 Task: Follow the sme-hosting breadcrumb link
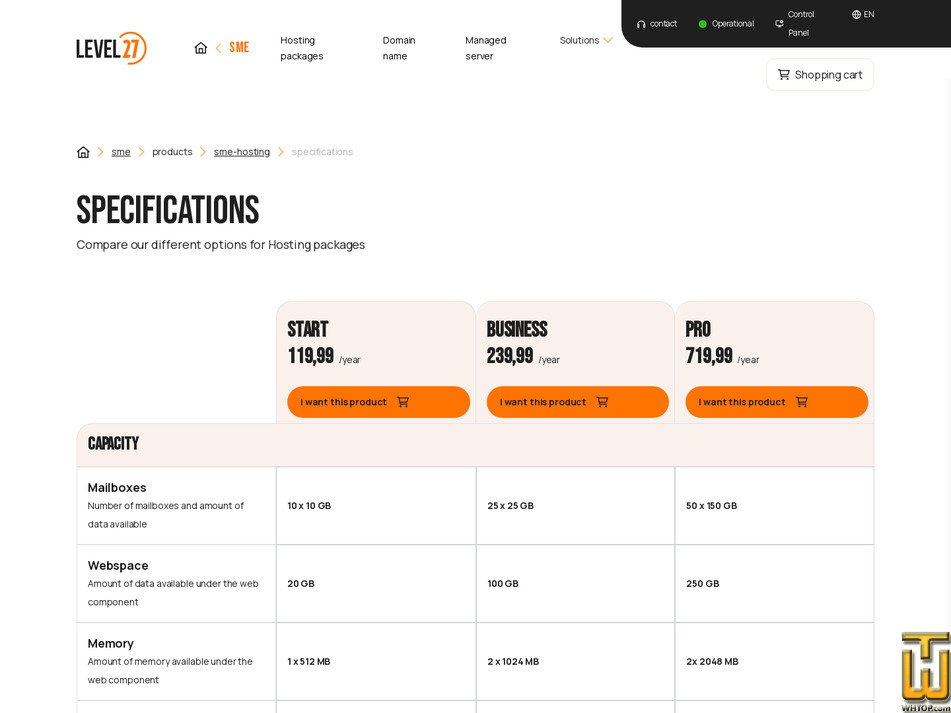[x=242, y=152]
